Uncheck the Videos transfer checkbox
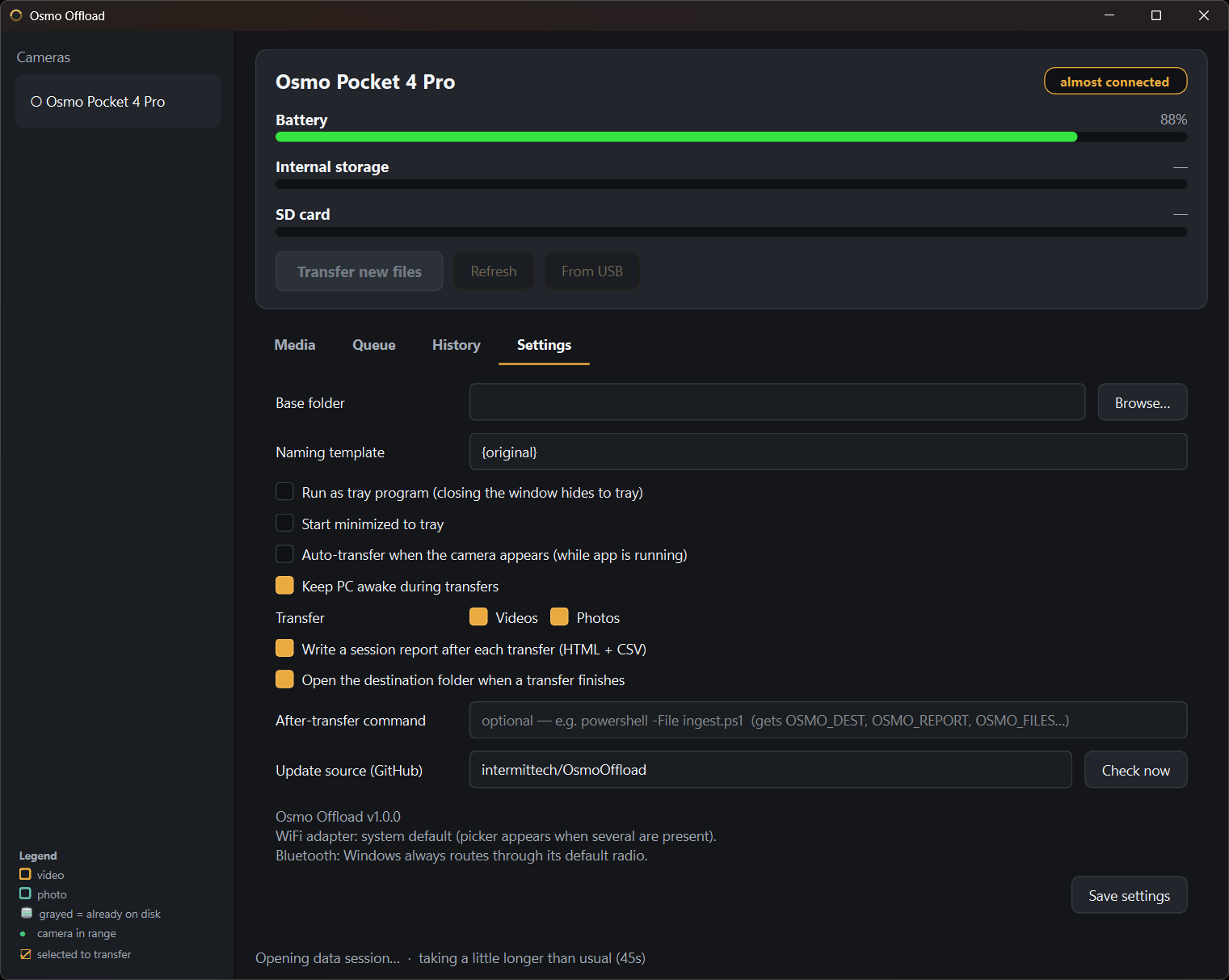The height and width of the screenshot is (980, 1229). pyautogui.click(x=478, y=617)
